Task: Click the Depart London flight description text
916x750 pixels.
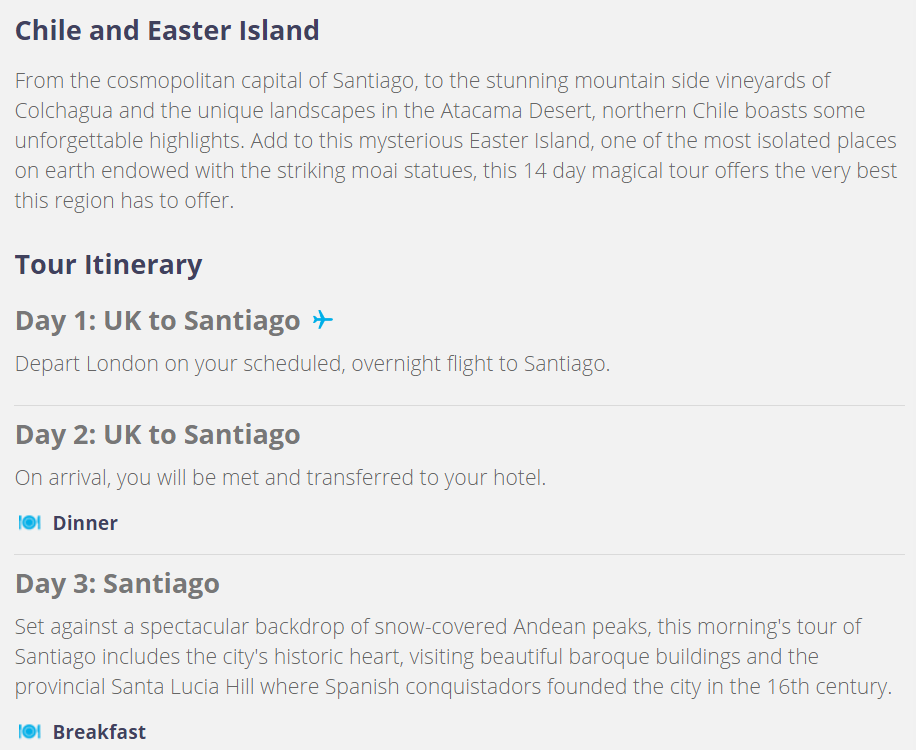Action: tap(313, 364)
